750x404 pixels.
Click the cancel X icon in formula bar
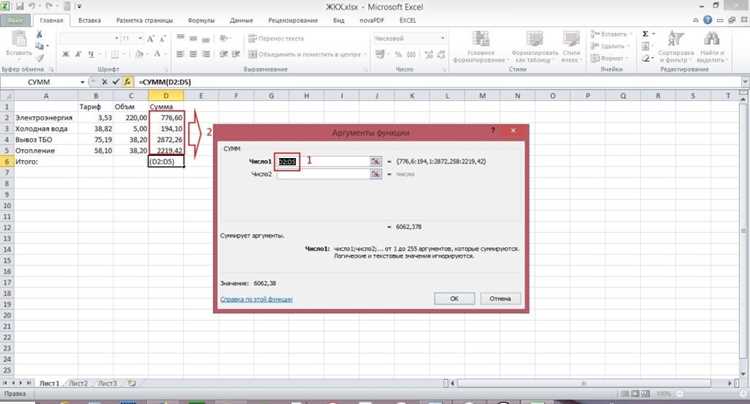click(x=104, y=82)
